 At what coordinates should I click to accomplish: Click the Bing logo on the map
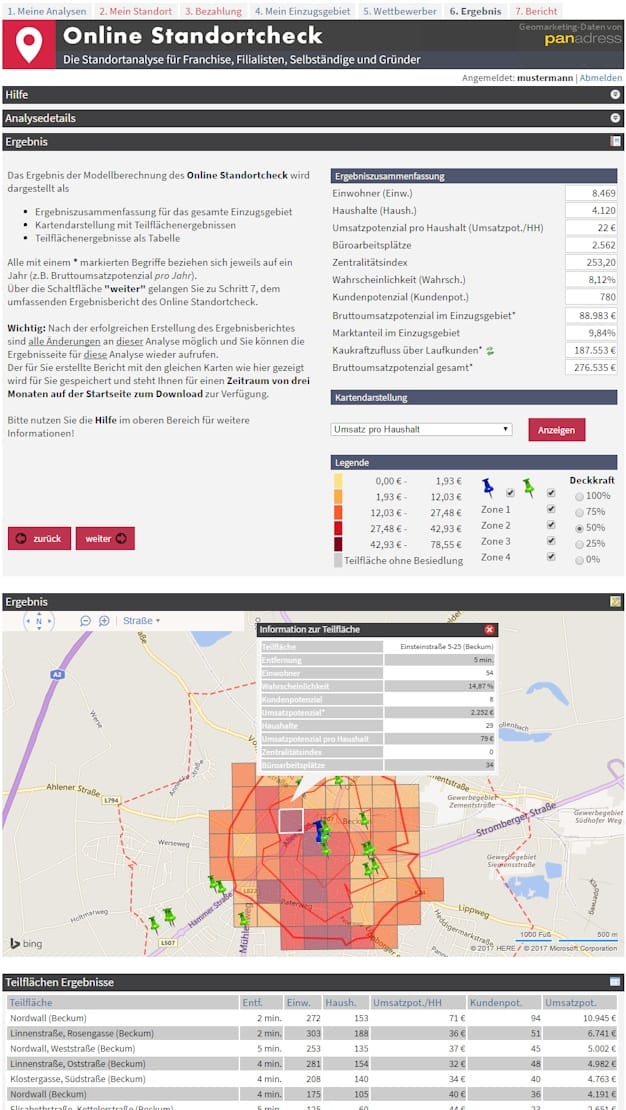(x=25, y=943)
